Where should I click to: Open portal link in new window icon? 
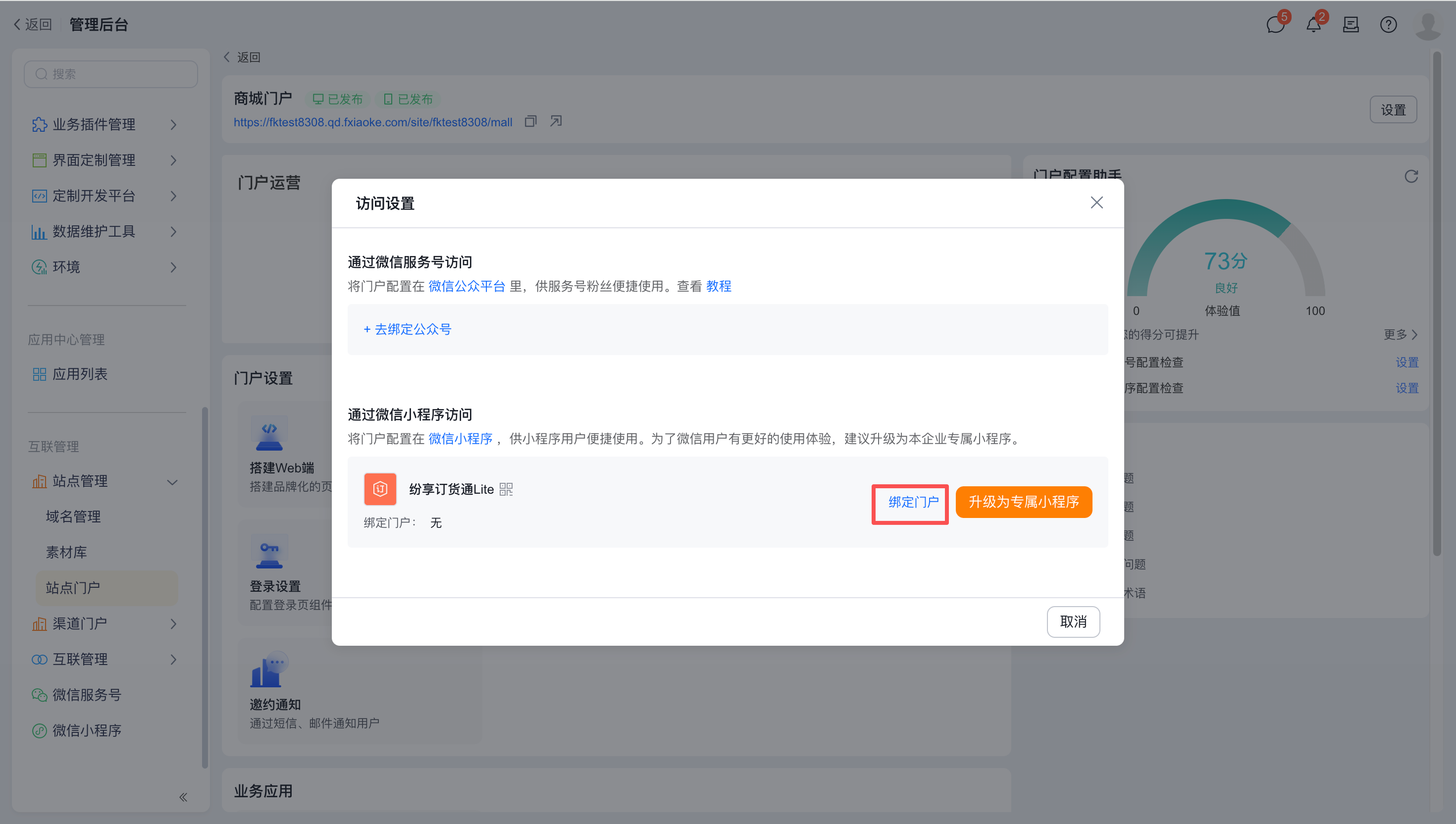click(x=556, y=122)
